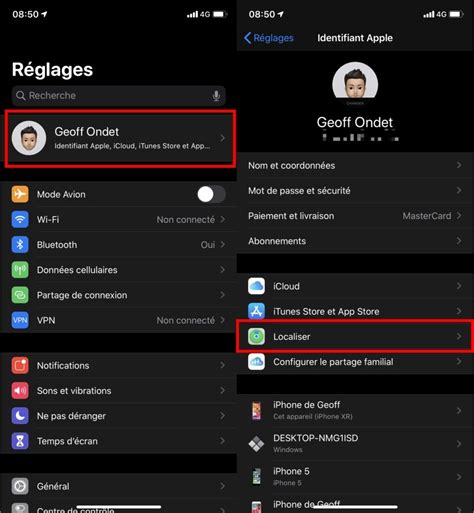Change the Identifiant Apple profile photo
The image size is (474, 513).
(x=355, y=83)
